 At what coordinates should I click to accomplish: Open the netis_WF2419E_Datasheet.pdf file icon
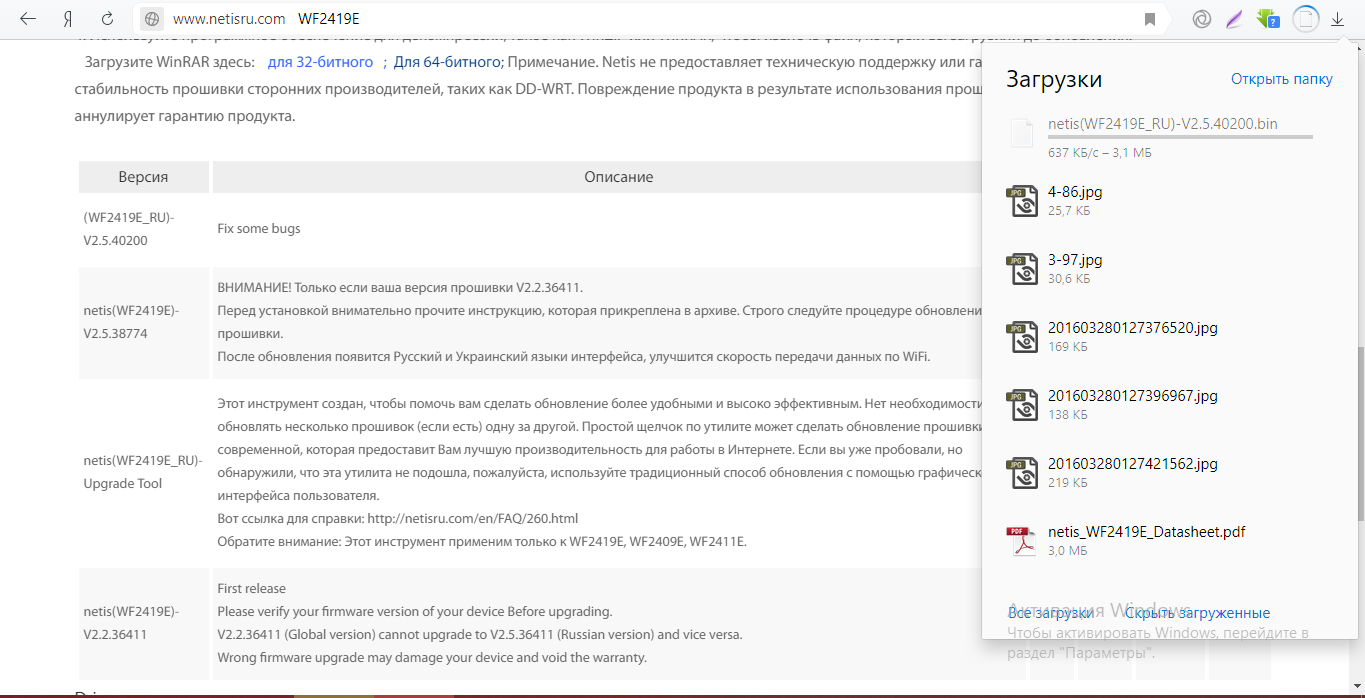pos(1021,541)
